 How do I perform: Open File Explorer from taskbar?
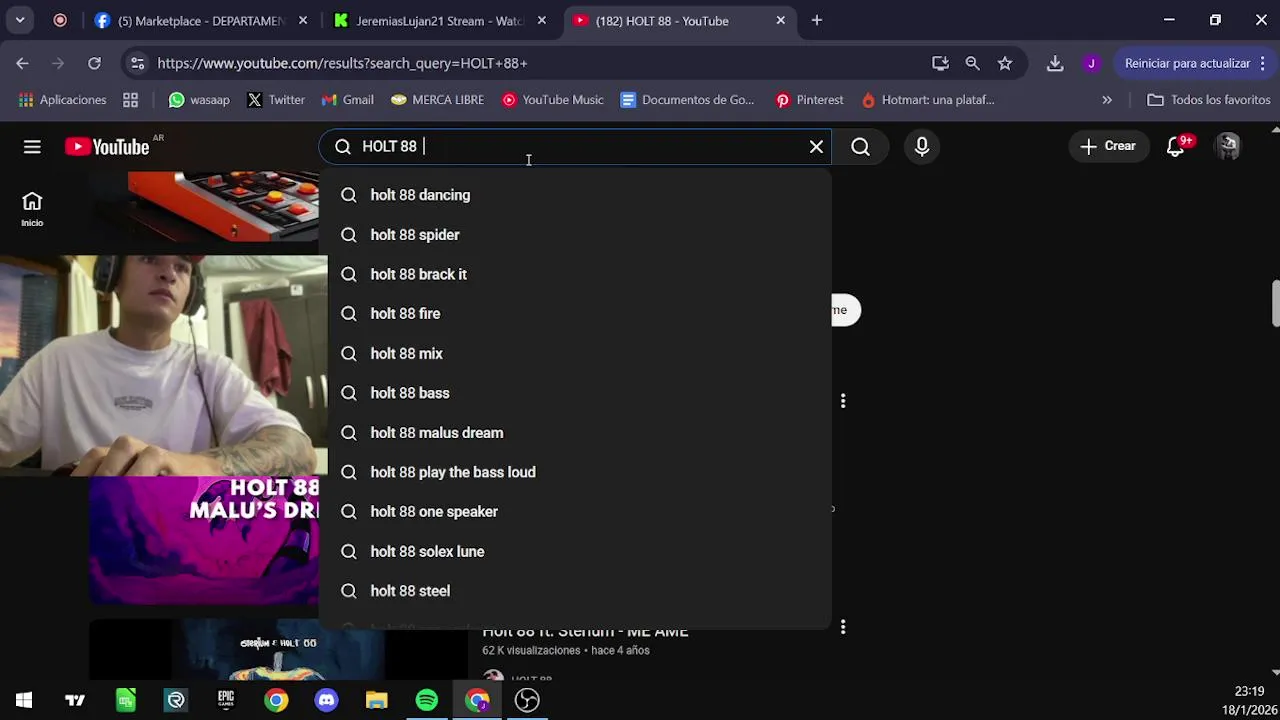coord(376,700)
